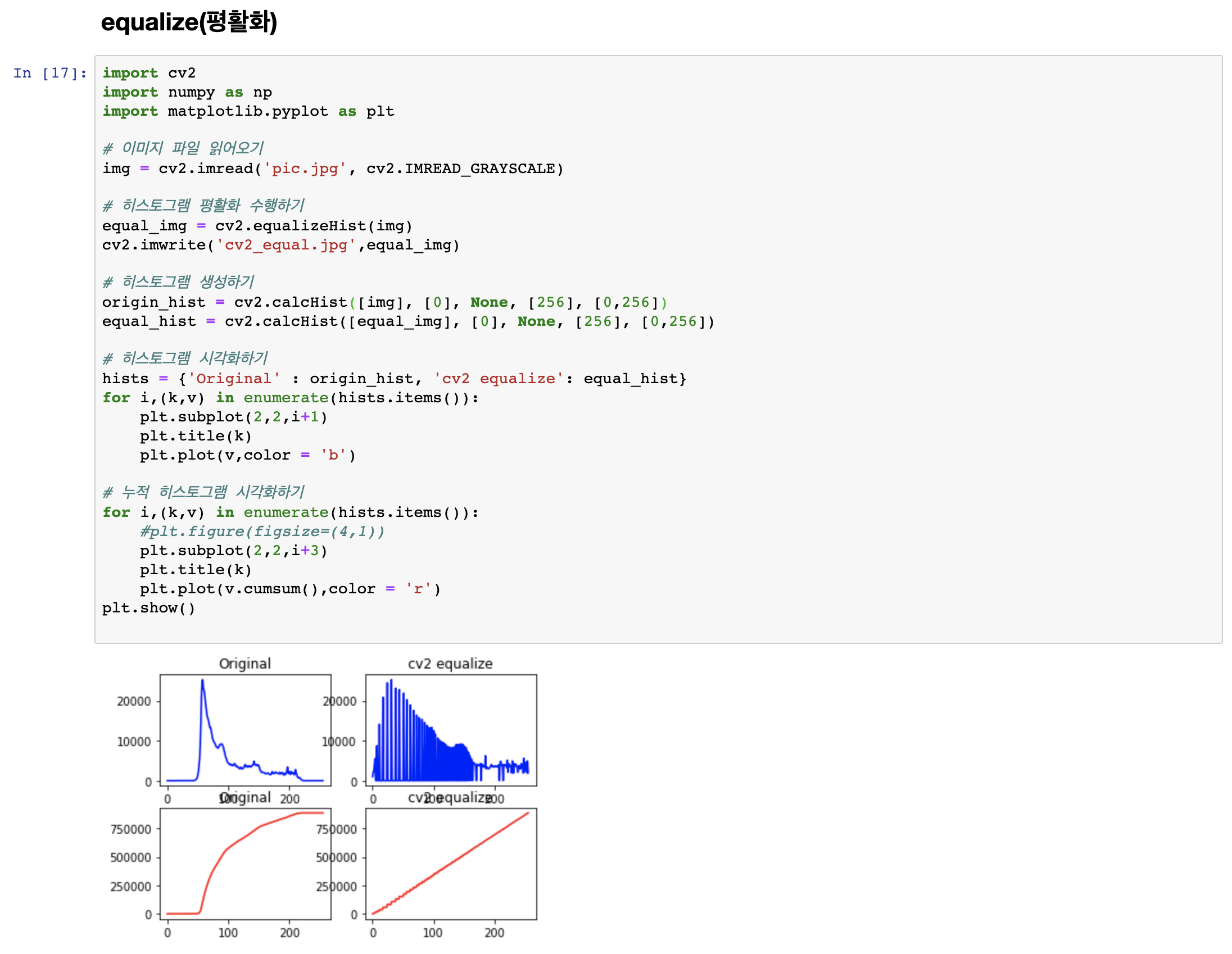Click the plt.show() line

click(149, 608)
